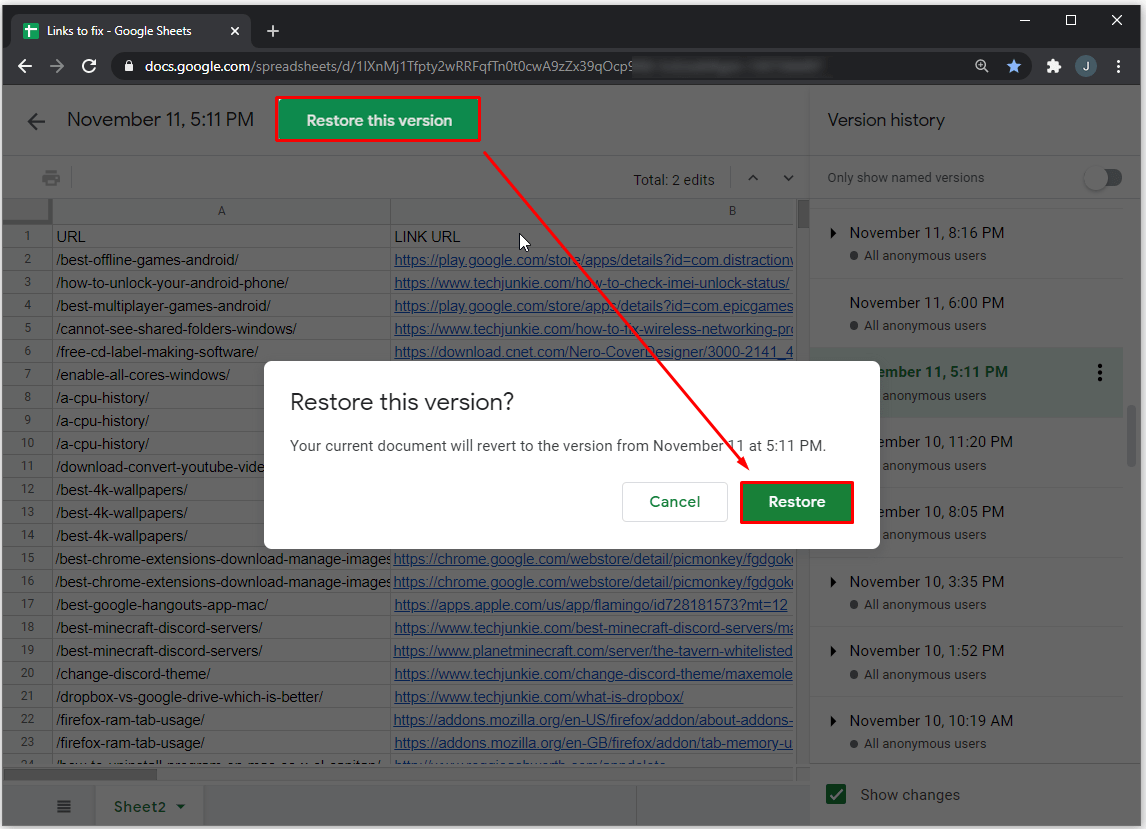Open the three-dot menu for November 11, 5:11 PM
Screen dimensions: 1146x829
click(1100, 373)
